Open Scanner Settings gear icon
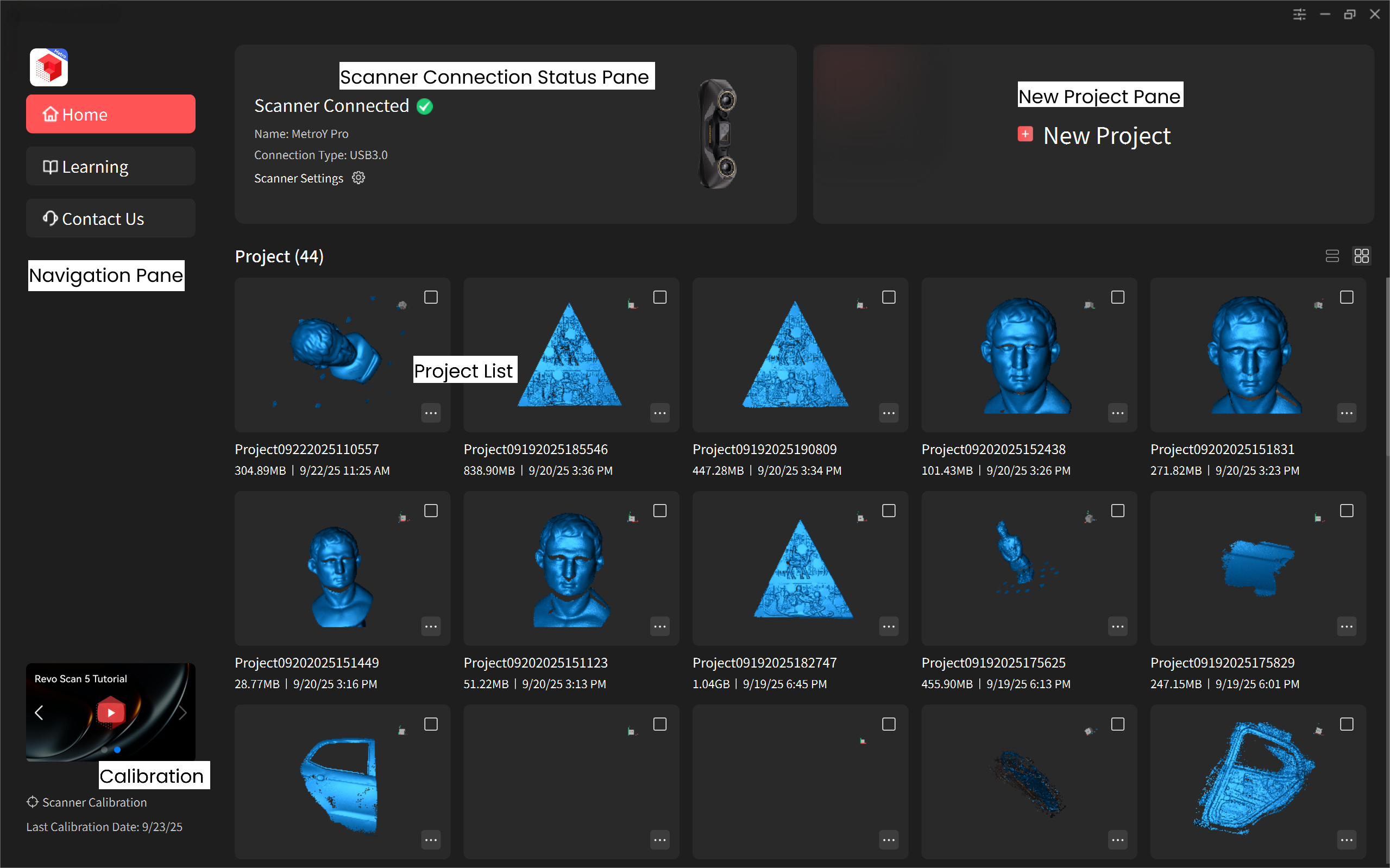This screenshot has width=1390, height=868. point(358,178)
